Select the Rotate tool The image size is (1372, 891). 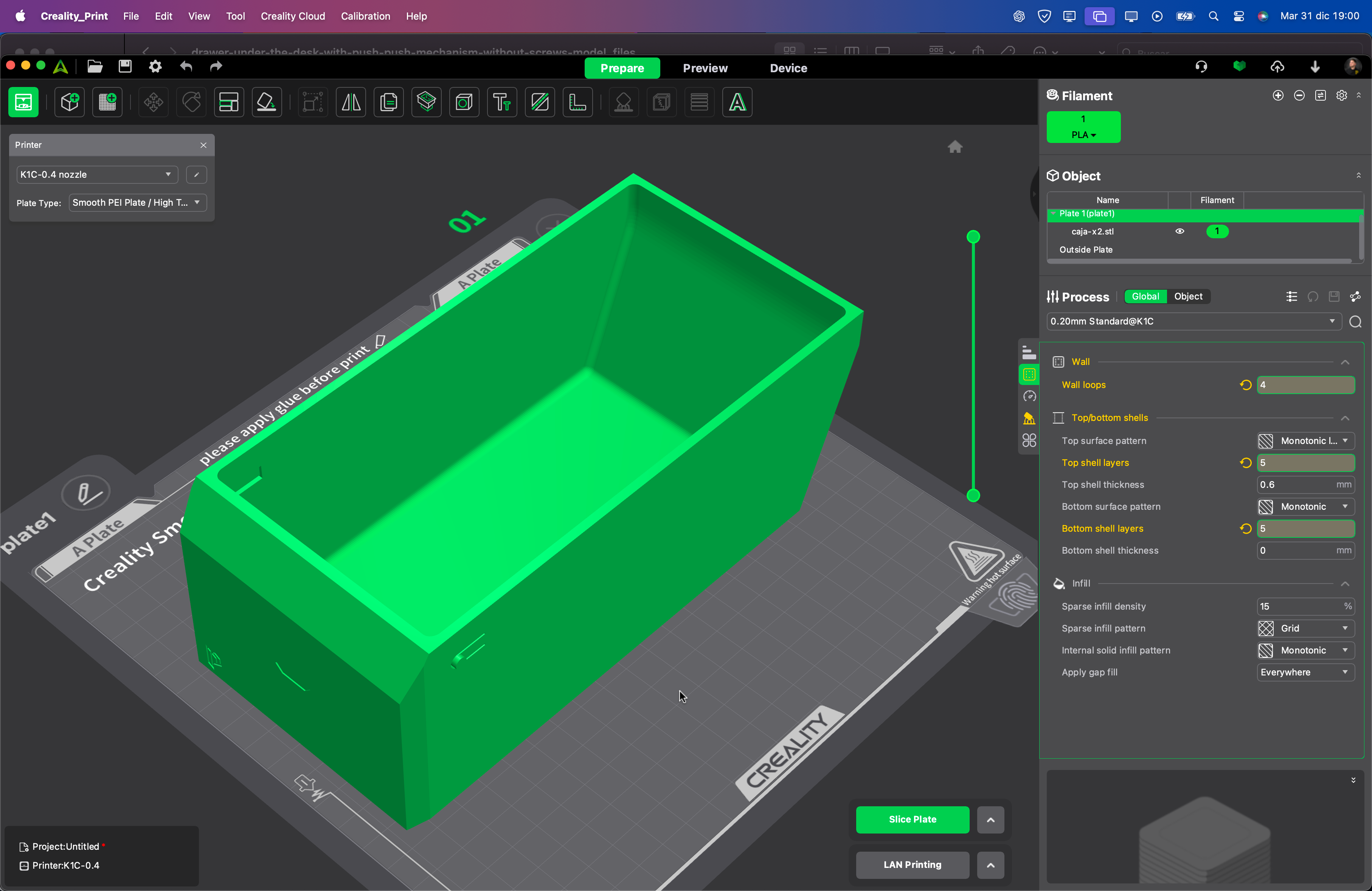[191, 102]
